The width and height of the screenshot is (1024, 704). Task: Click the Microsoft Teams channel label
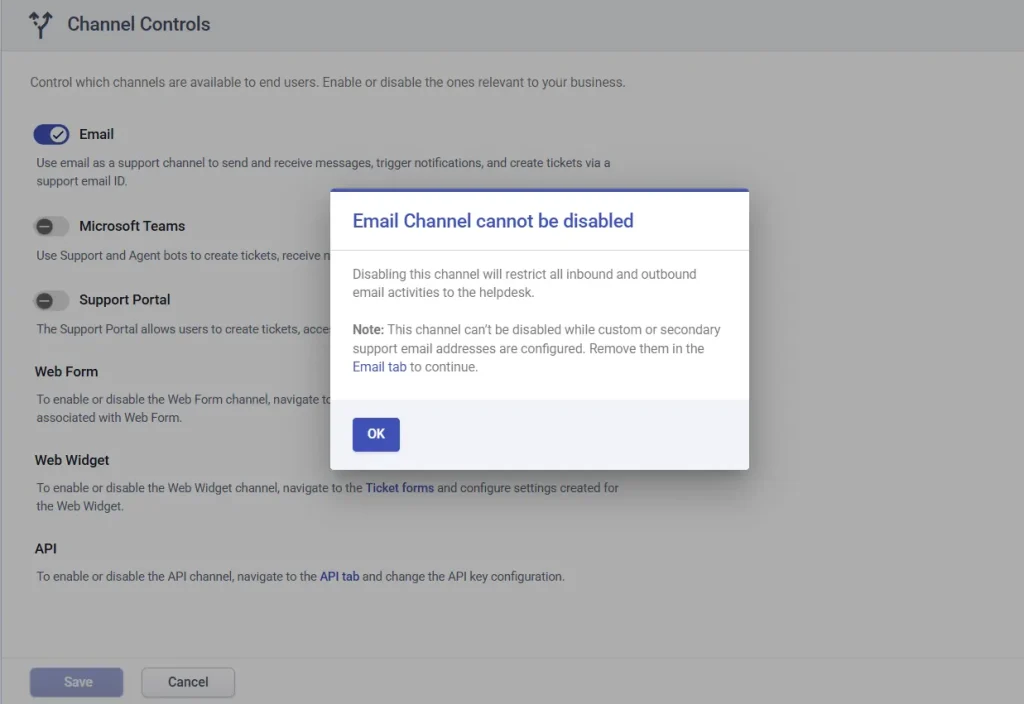pos(131,226)
